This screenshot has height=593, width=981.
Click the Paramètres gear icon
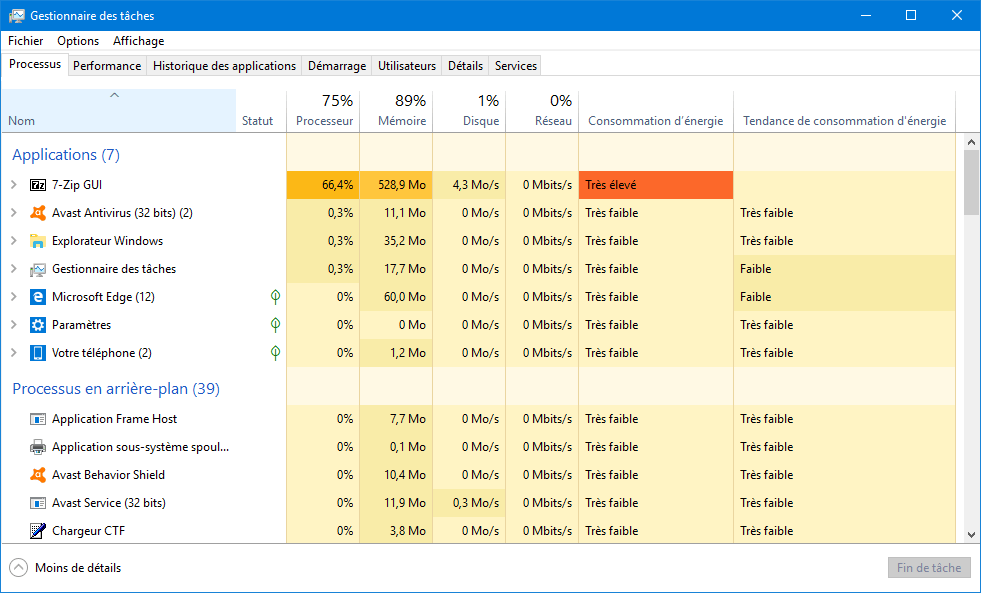tap(38, 325)
